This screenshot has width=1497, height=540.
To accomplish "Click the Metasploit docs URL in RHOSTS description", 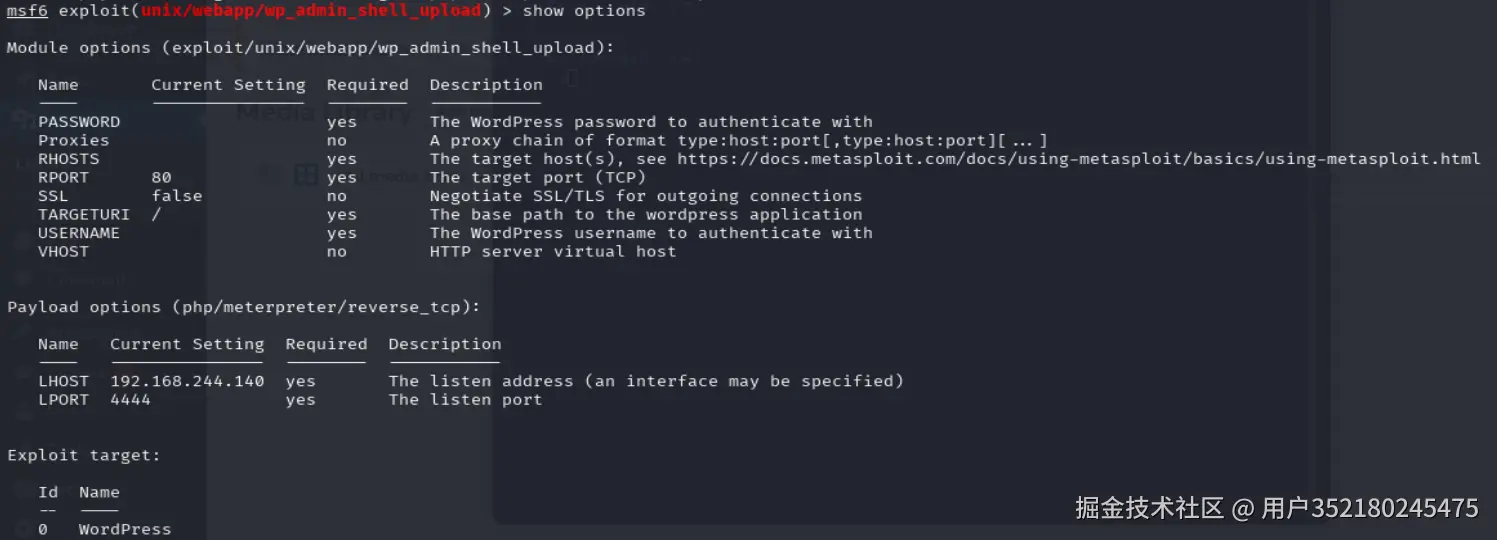I will click(1078, 159).
